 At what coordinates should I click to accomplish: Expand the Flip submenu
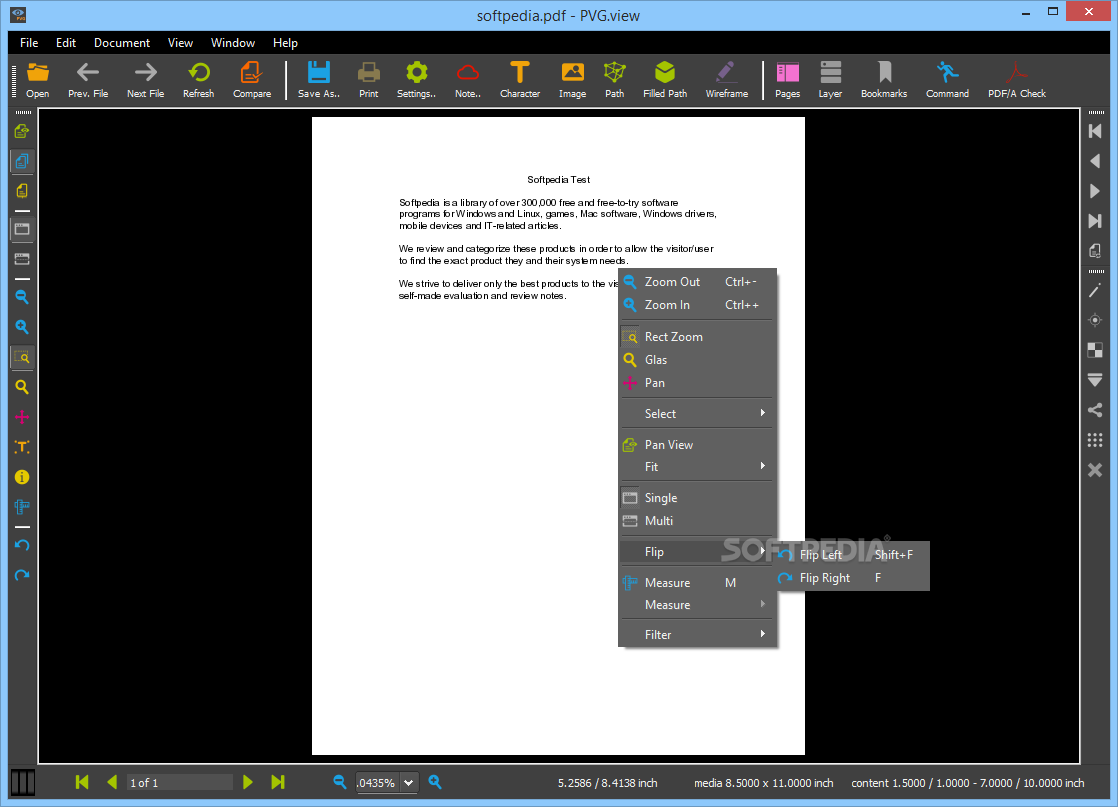point(697,552)
